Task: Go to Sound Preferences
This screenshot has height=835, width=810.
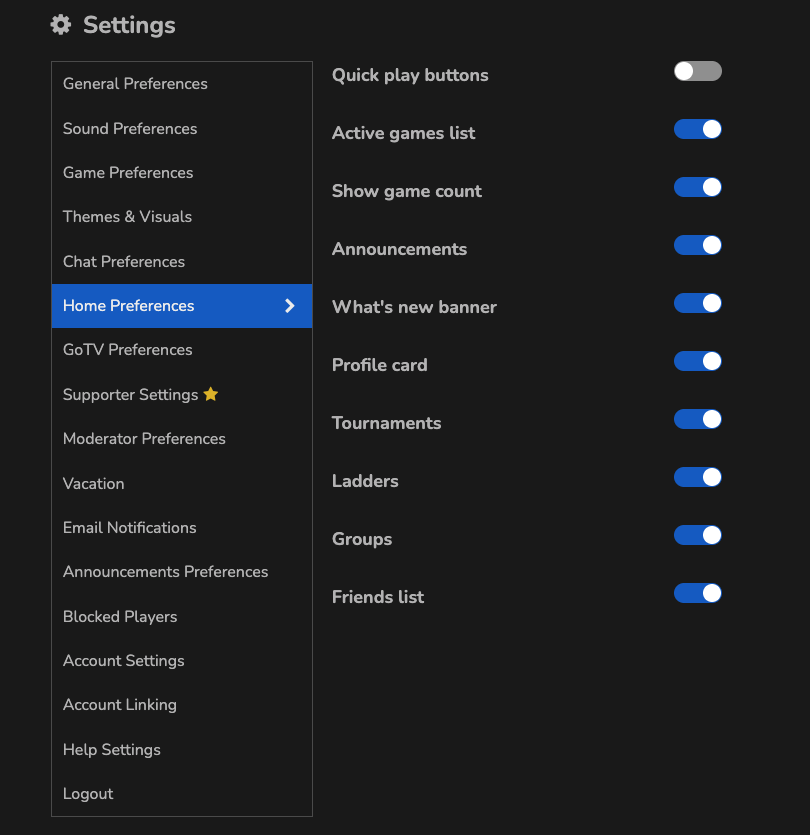Action: pyautogui.click(x=130, y=129)
